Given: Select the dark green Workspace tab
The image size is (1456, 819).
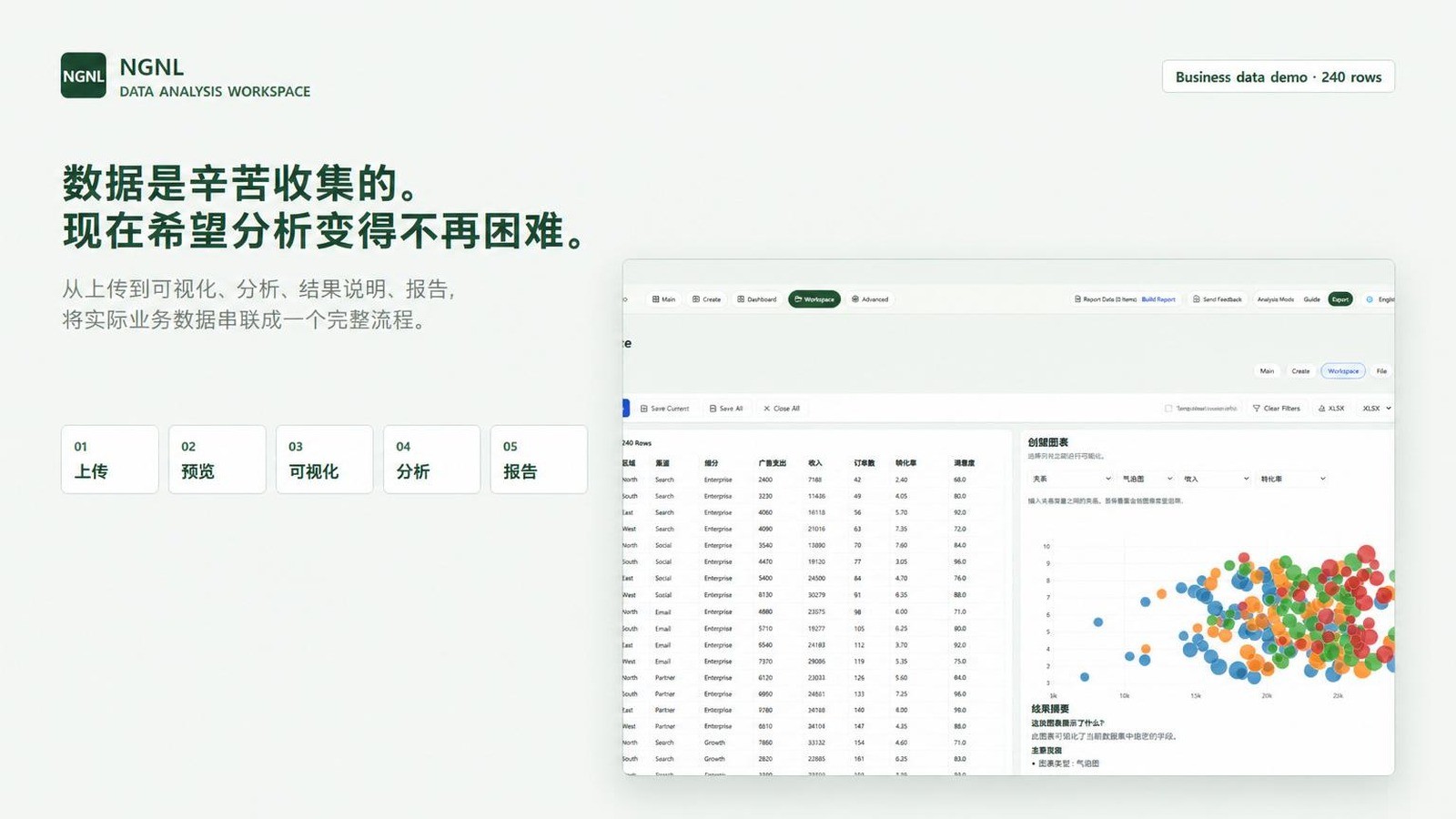Looking at the screenshot, I should [x=814, y=299].
